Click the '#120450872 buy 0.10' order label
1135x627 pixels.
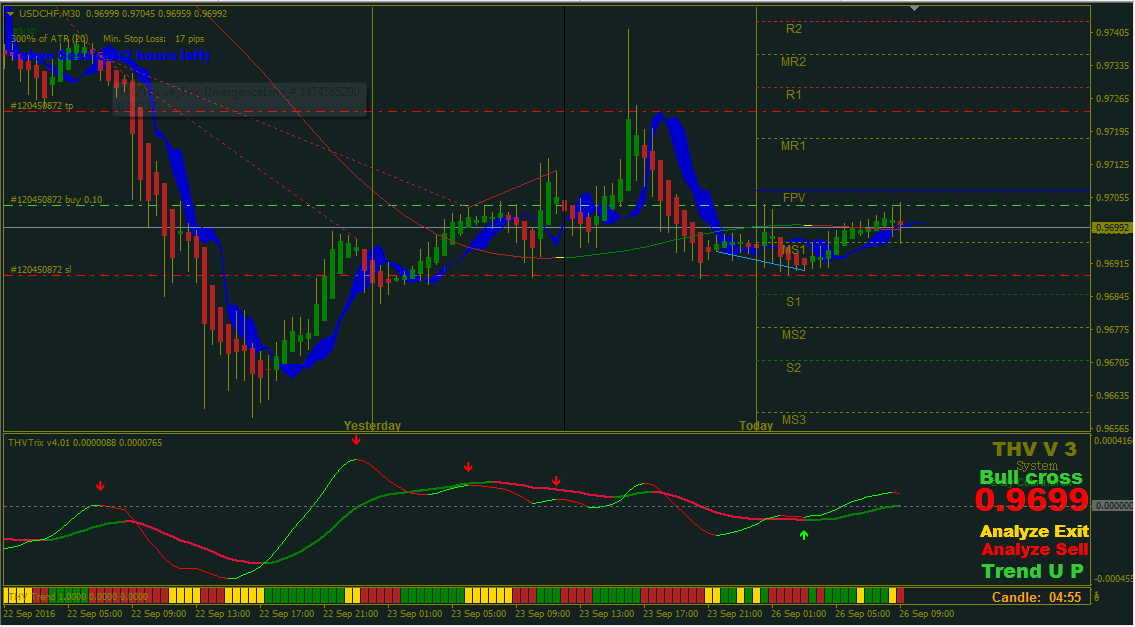(56, 200)
